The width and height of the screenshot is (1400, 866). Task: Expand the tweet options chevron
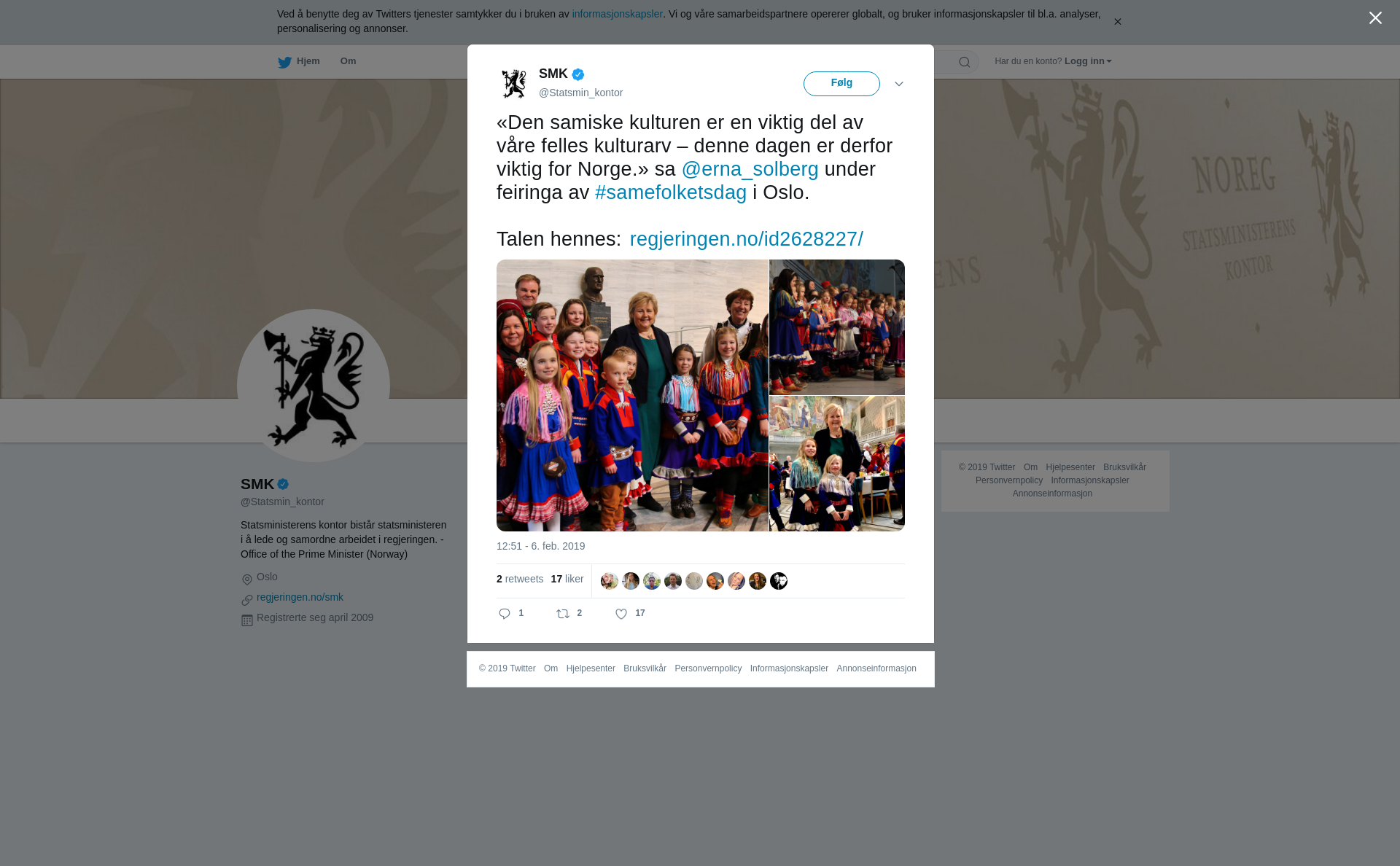tap(899, 84)
